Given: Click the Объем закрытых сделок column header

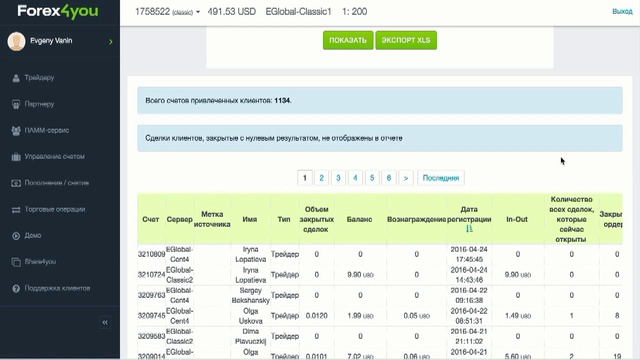Looking at the screenshot, I should (x=317, y=219).
